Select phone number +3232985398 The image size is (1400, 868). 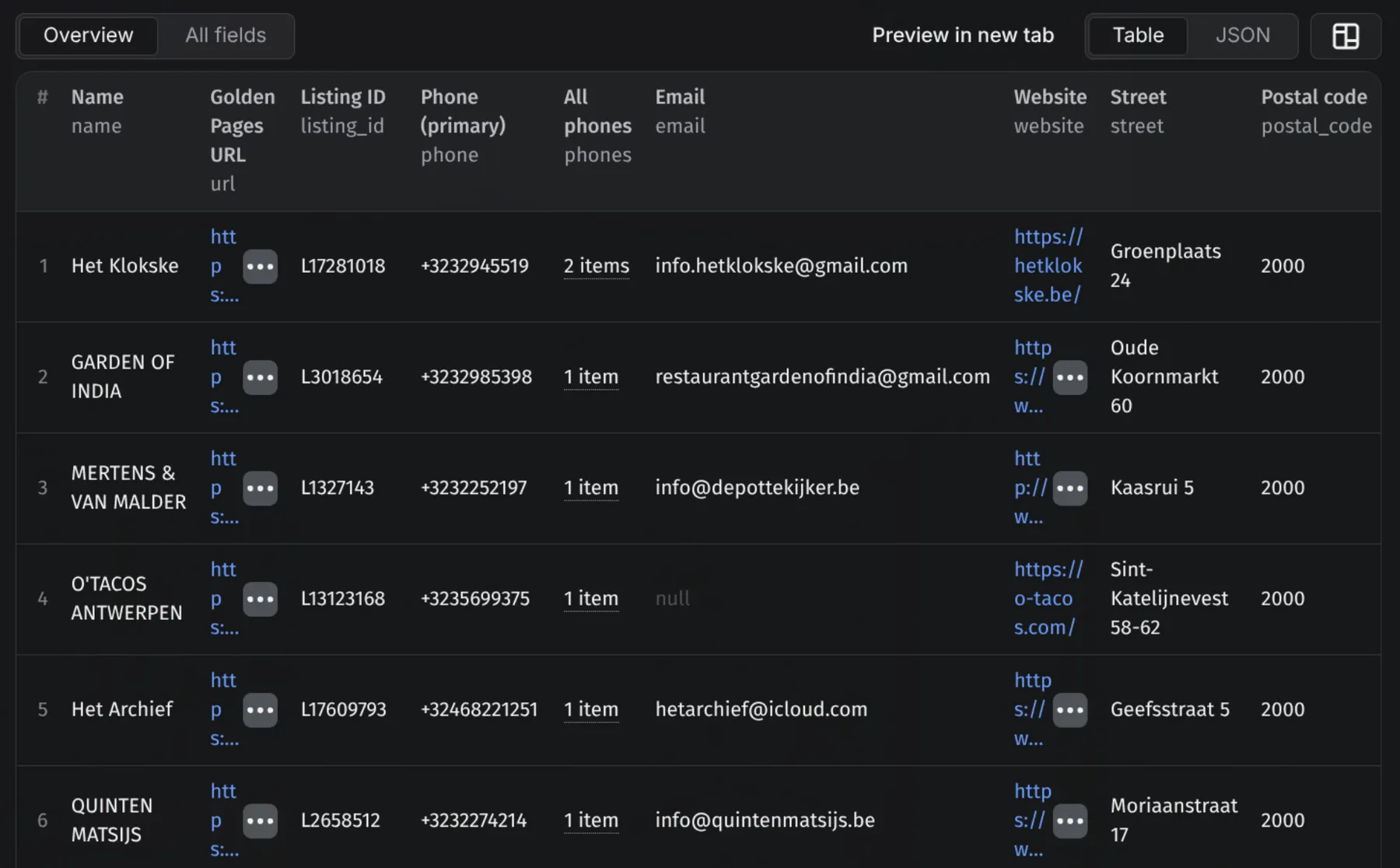(476, 377)
